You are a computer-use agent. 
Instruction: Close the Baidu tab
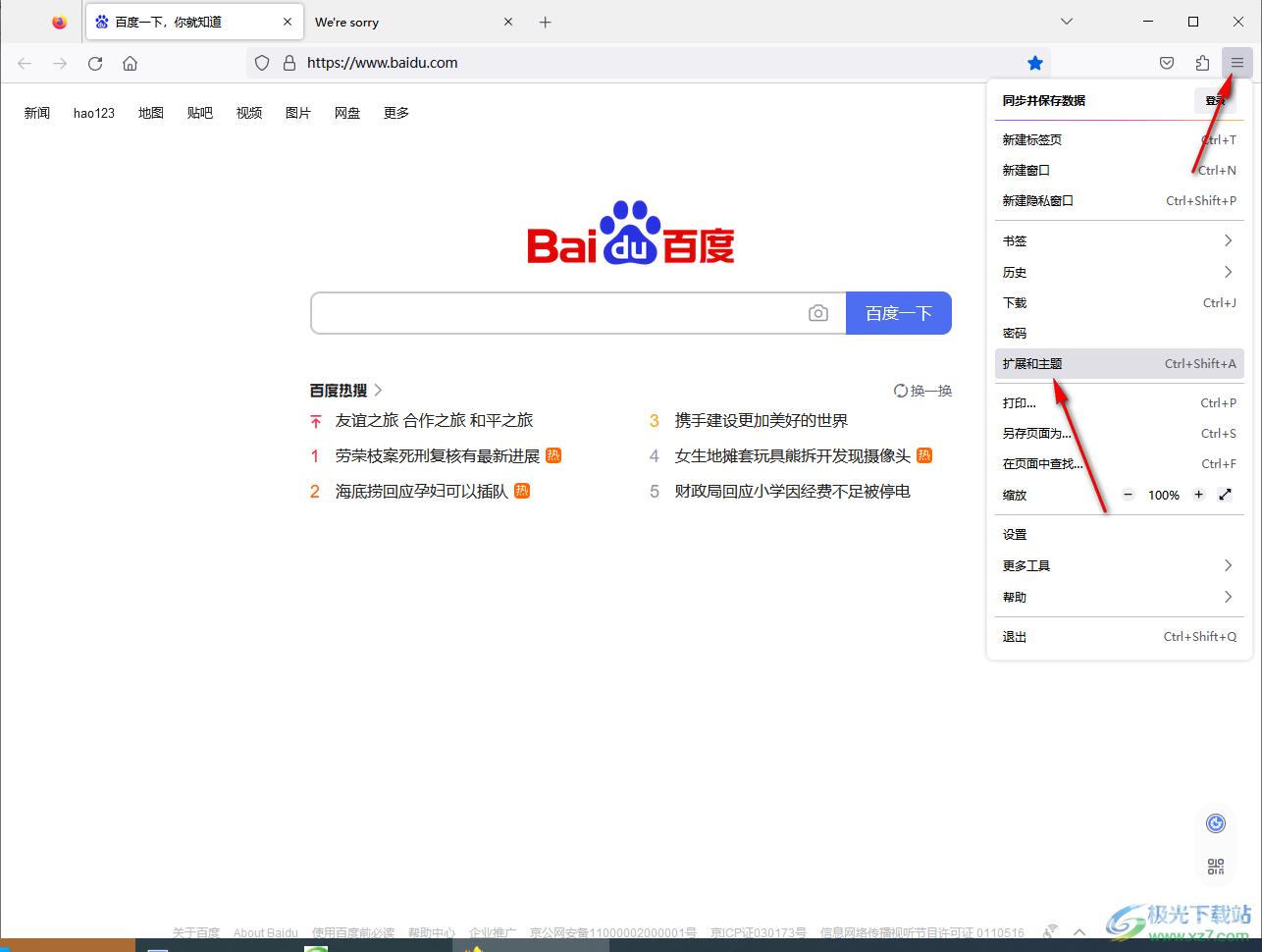288,22
